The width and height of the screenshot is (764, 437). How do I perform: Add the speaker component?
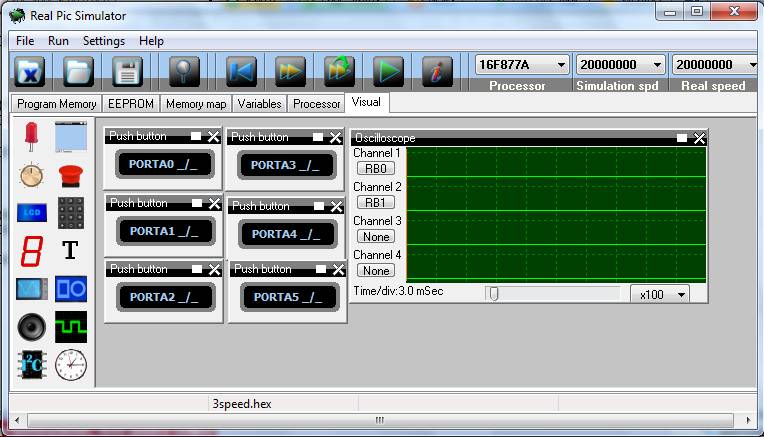click(x=32, y=327)
